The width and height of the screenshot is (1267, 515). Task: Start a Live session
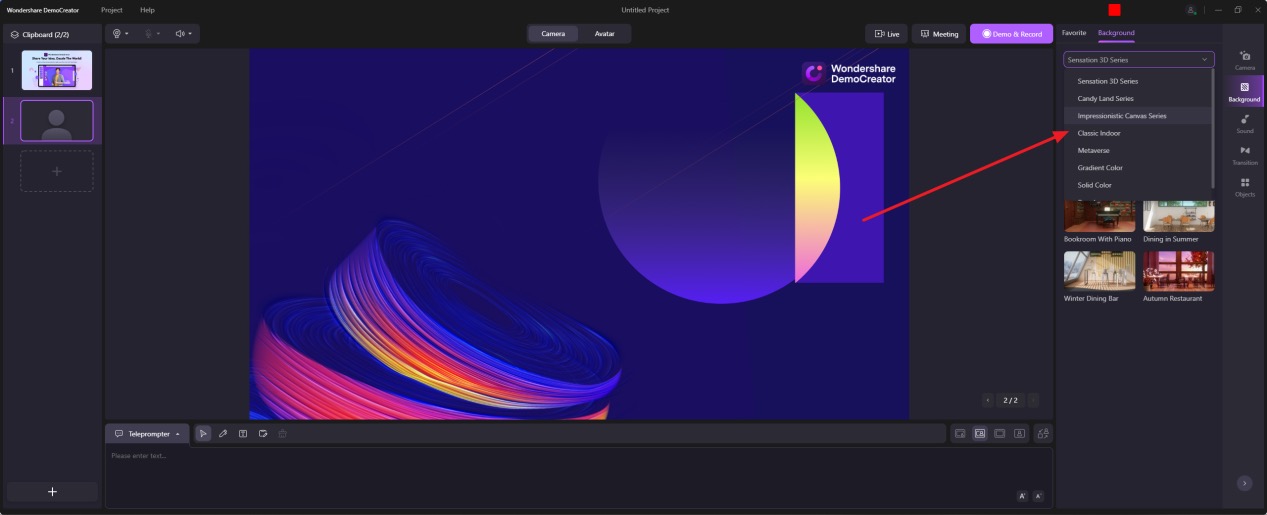(886, 34)
